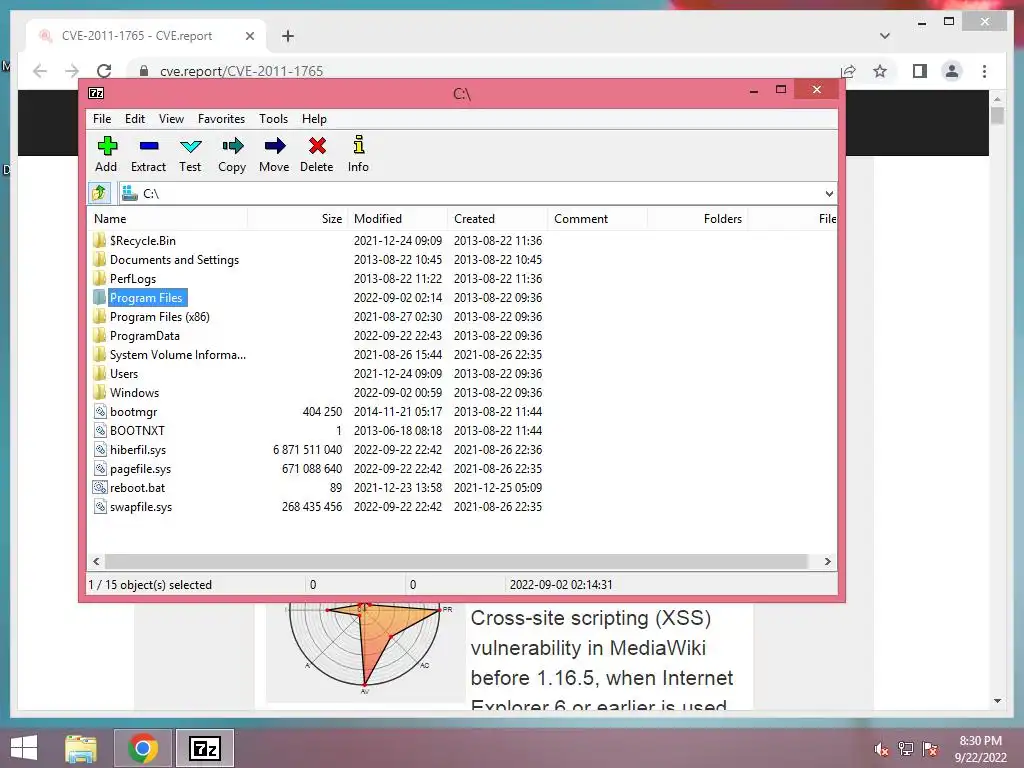Click the left scroll arrow in file list
The width and height of the screenshot is (1024, 768).
[x=97, y=562]
